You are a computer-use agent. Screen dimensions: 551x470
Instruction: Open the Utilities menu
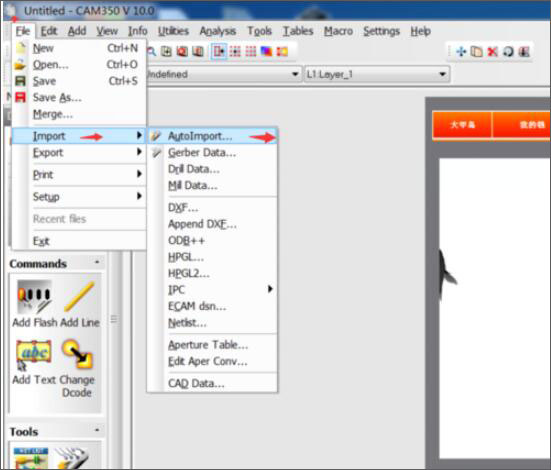(x=173, y=31)
